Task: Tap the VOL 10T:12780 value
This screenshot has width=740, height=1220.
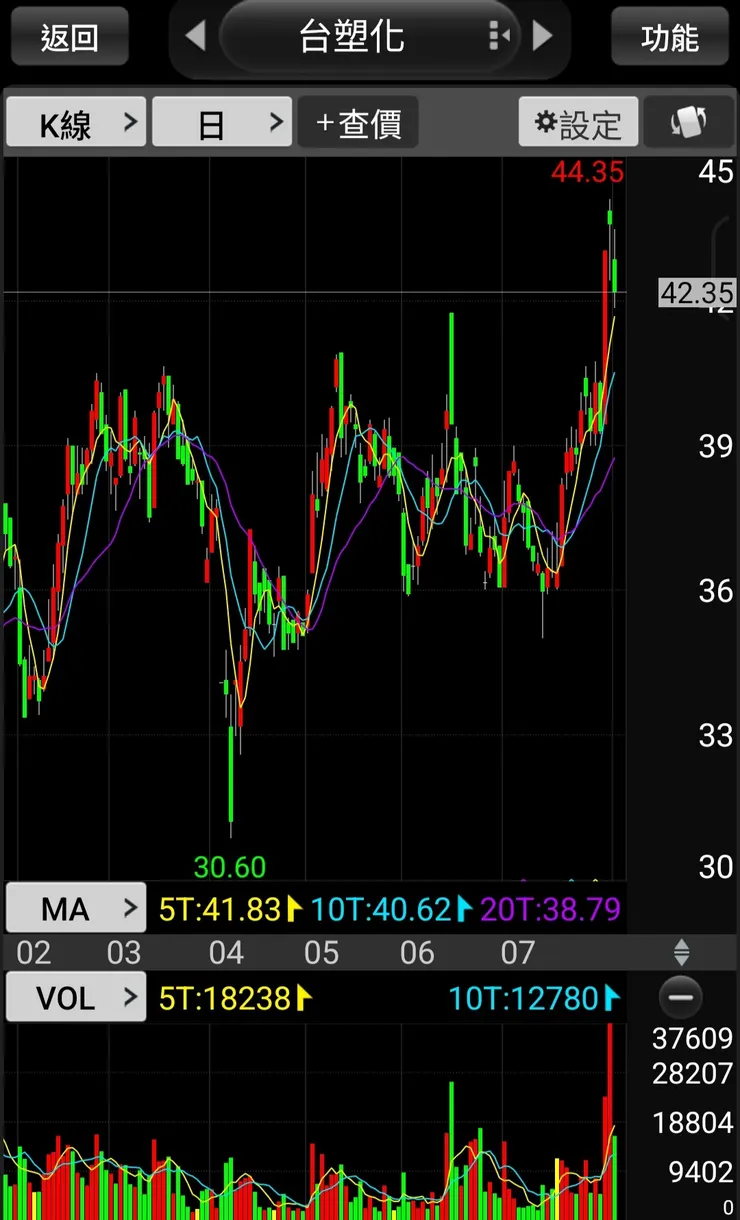Action: click(x=523, y=997)
